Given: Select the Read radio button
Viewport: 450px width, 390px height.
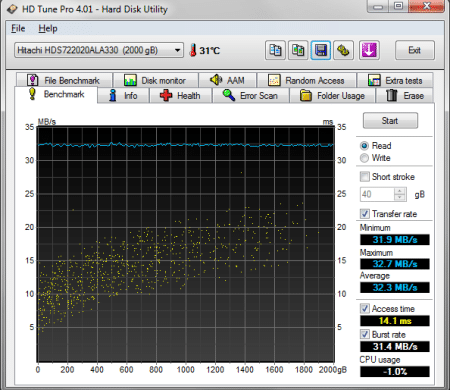Looking at the screenshot, I should 364,146.
